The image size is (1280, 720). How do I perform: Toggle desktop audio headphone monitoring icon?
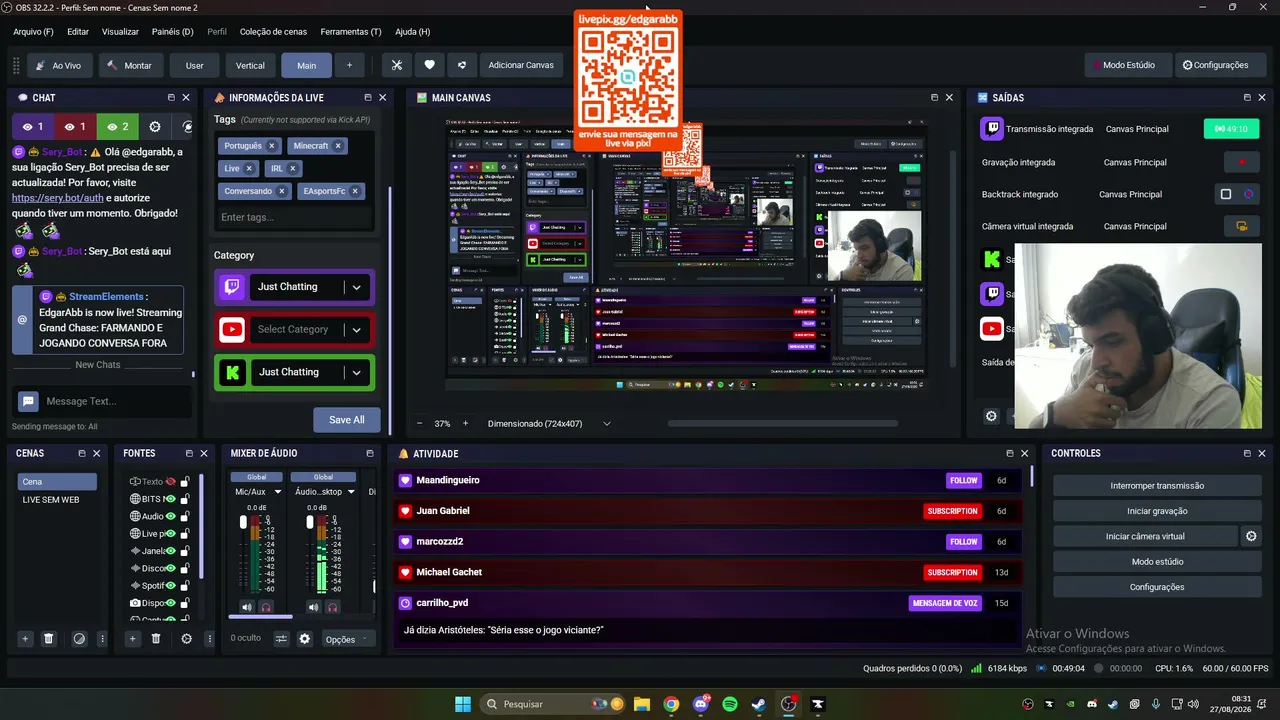332,607
